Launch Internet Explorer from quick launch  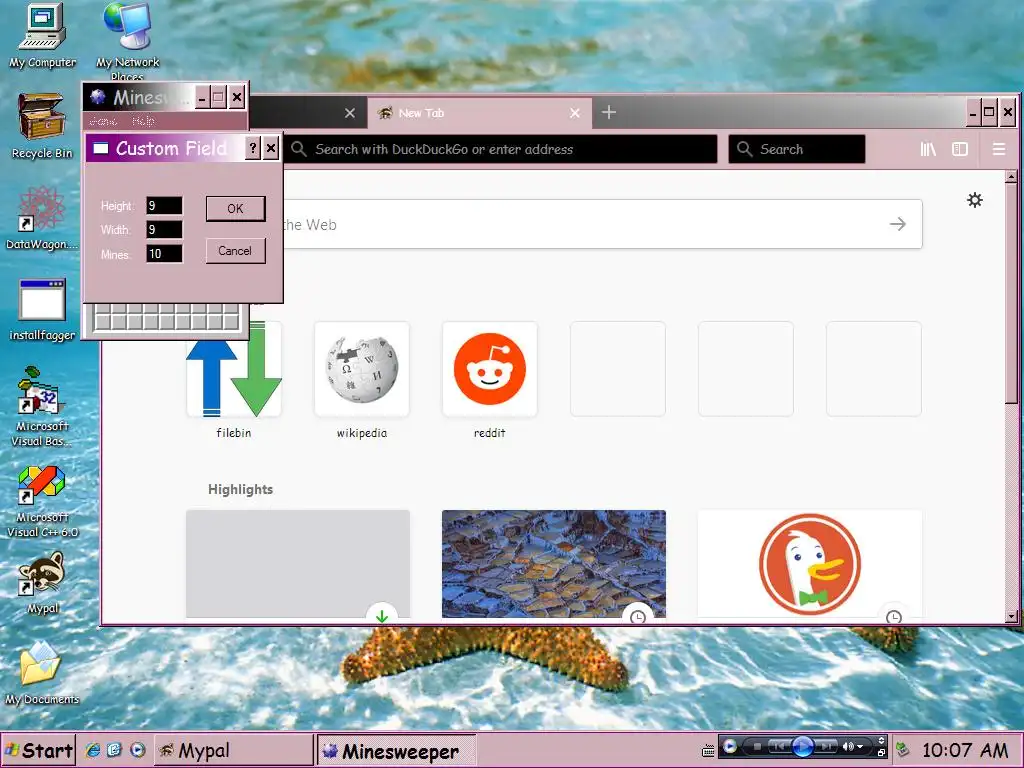tap(93, 750)
